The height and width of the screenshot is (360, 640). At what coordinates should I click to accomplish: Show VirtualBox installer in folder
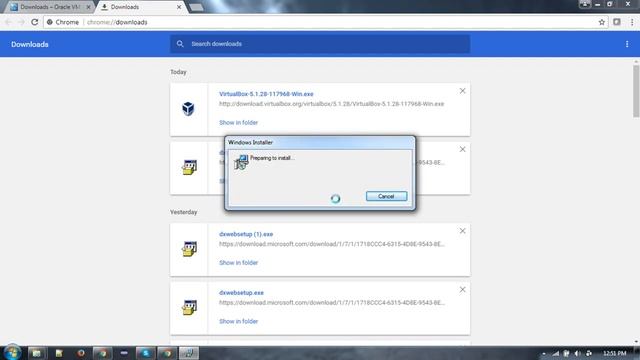tap(238, 122)
